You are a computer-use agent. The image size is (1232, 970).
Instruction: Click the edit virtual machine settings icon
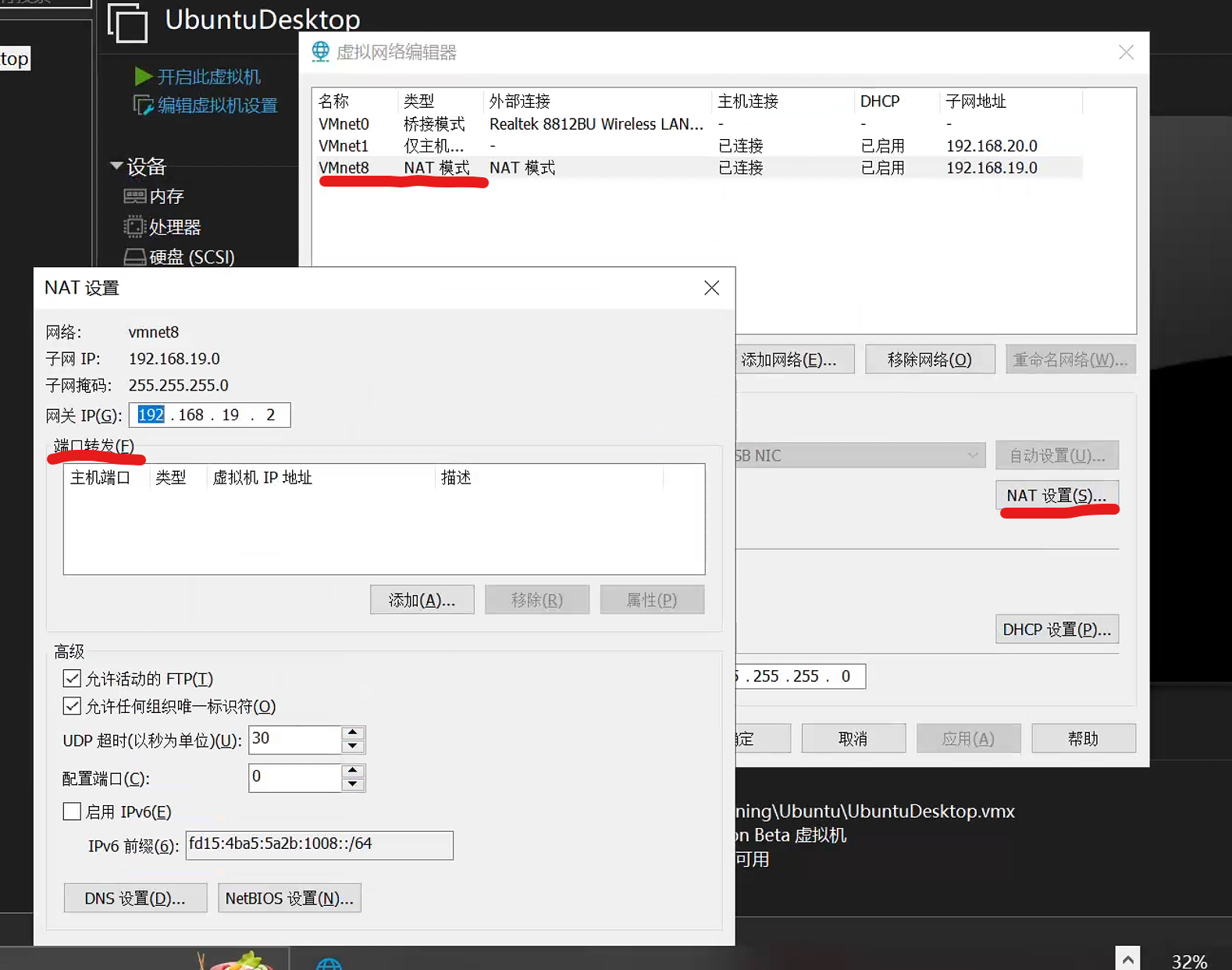pos(143,105)
